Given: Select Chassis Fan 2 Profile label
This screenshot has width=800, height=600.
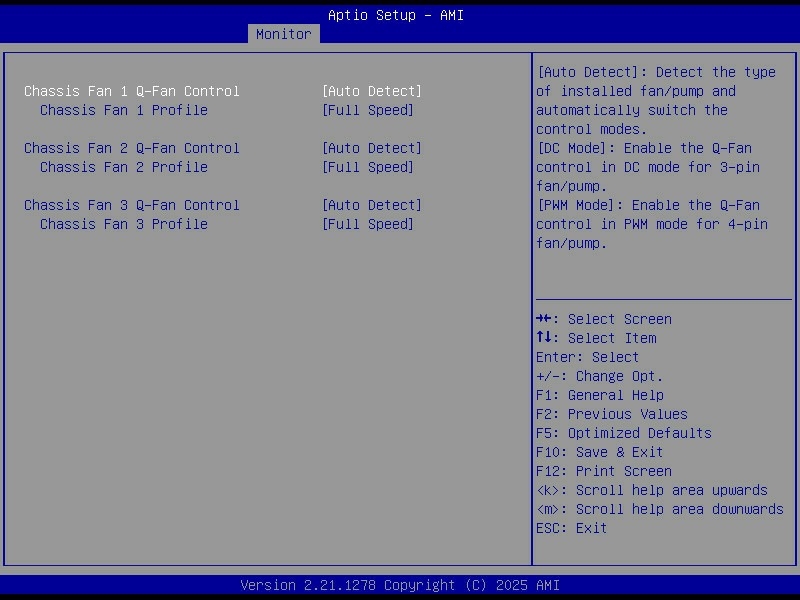Looking at the screenshot, I should (124, 167).
